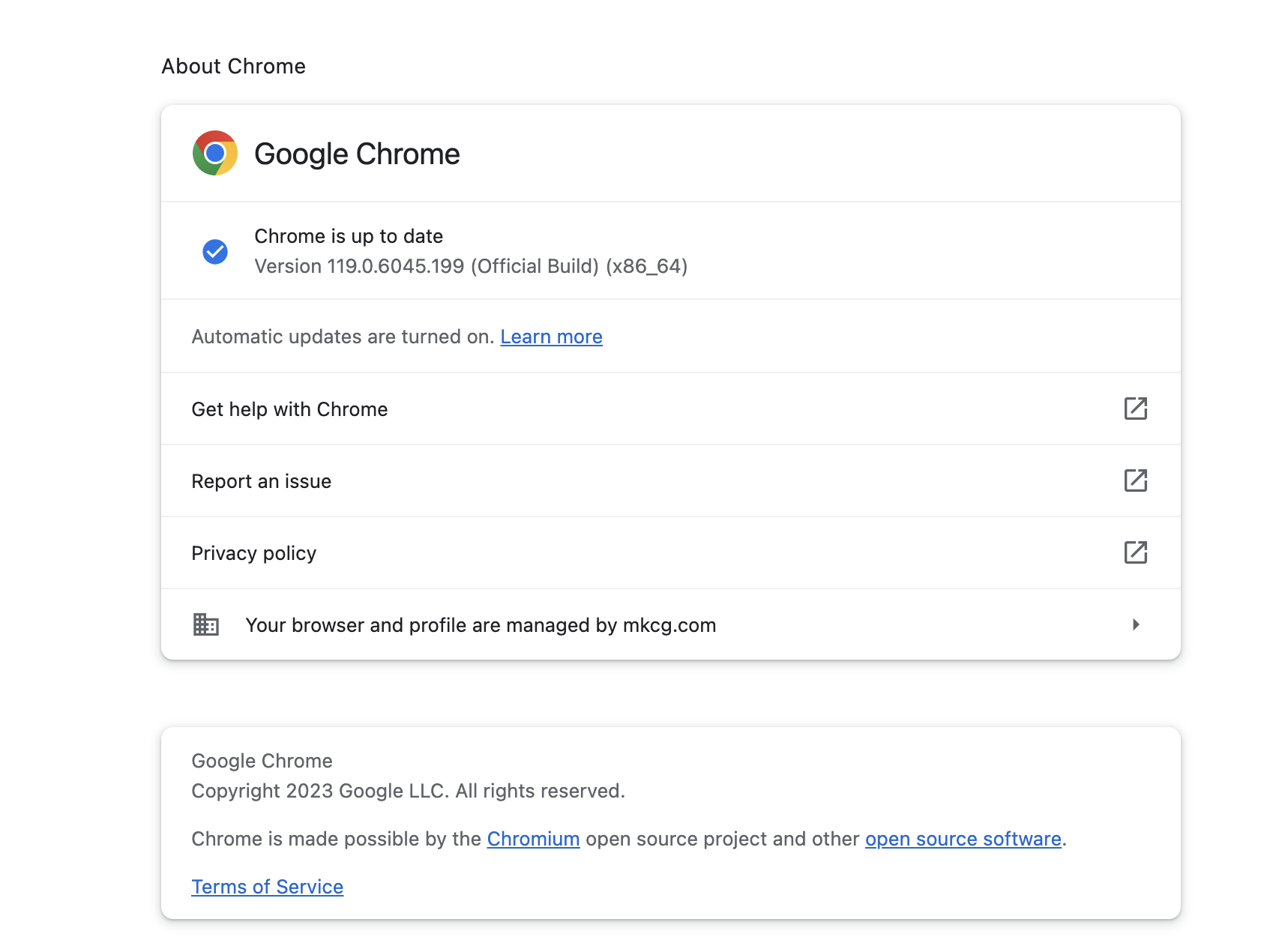Open the Privacy policy row

pos(671,552)
